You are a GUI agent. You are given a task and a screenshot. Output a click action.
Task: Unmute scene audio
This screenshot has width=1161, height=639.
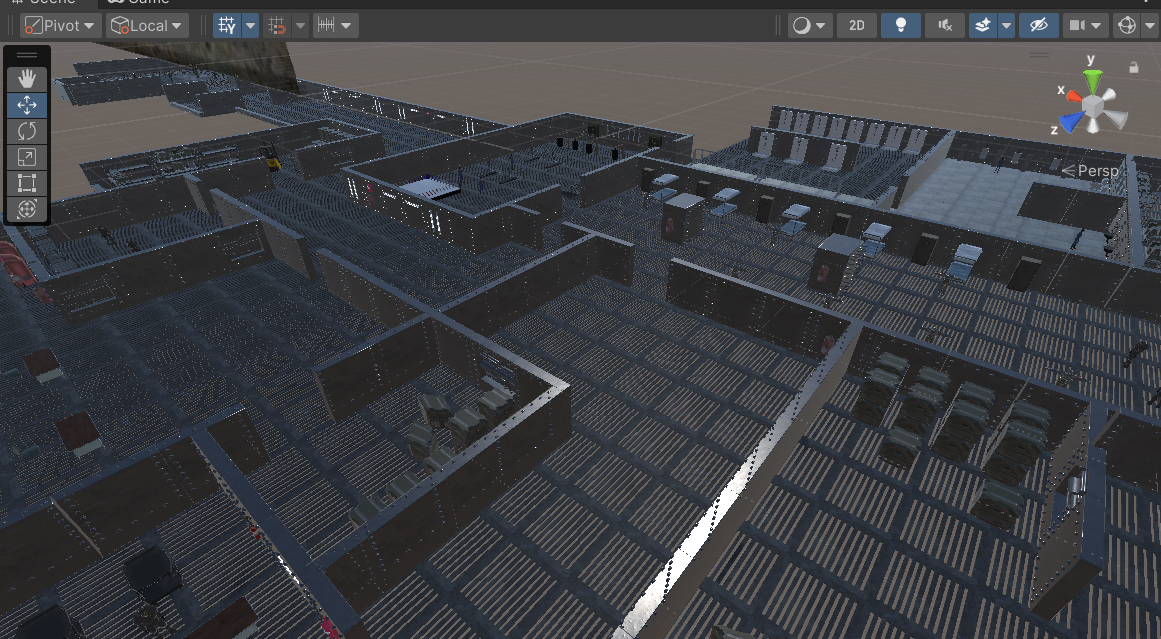(x=944, y=25)
